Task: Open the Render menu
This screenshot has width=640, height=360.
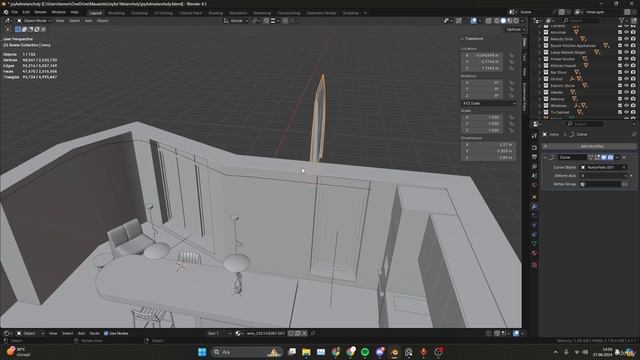Action: (x=40, y=12)
